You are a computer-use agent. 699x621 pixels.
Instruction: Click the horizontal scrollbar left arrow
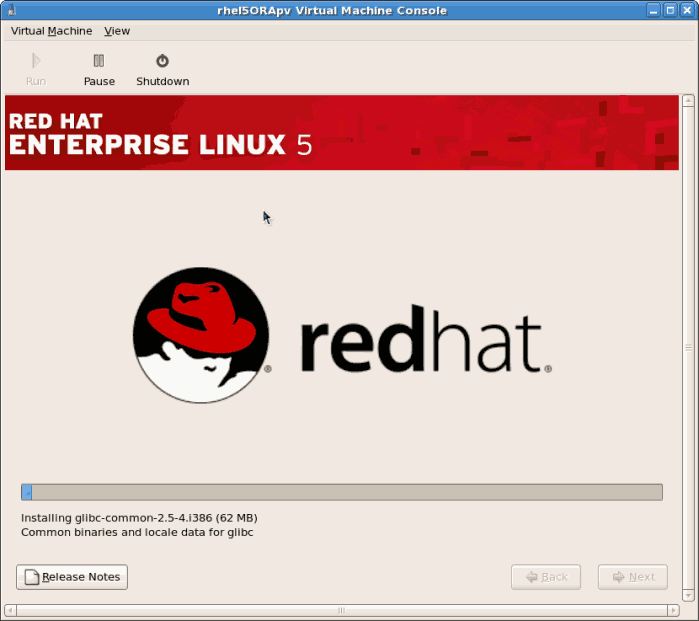click(x=10, y=610)
